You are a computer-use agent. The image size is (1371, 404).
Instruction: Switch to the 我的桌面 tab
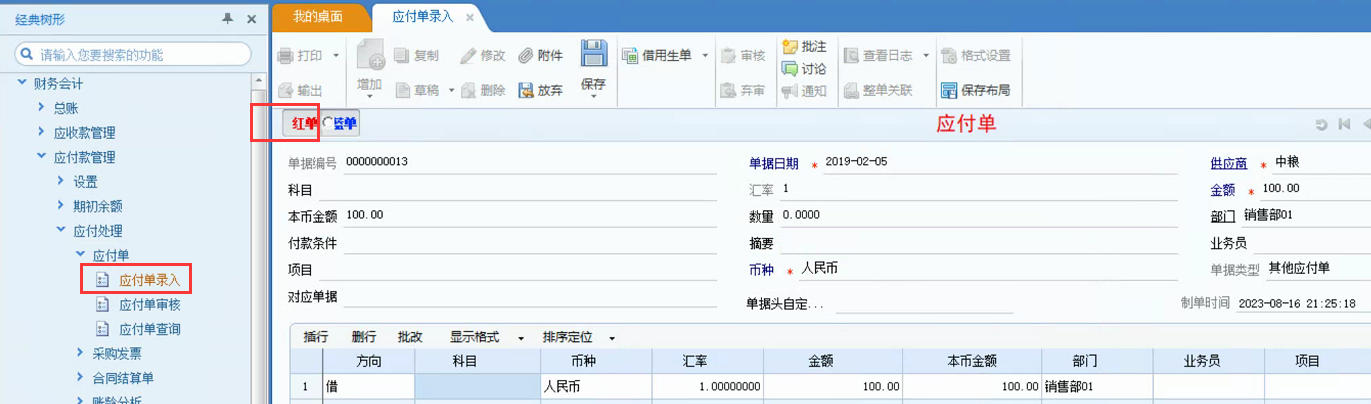[318, 17]
